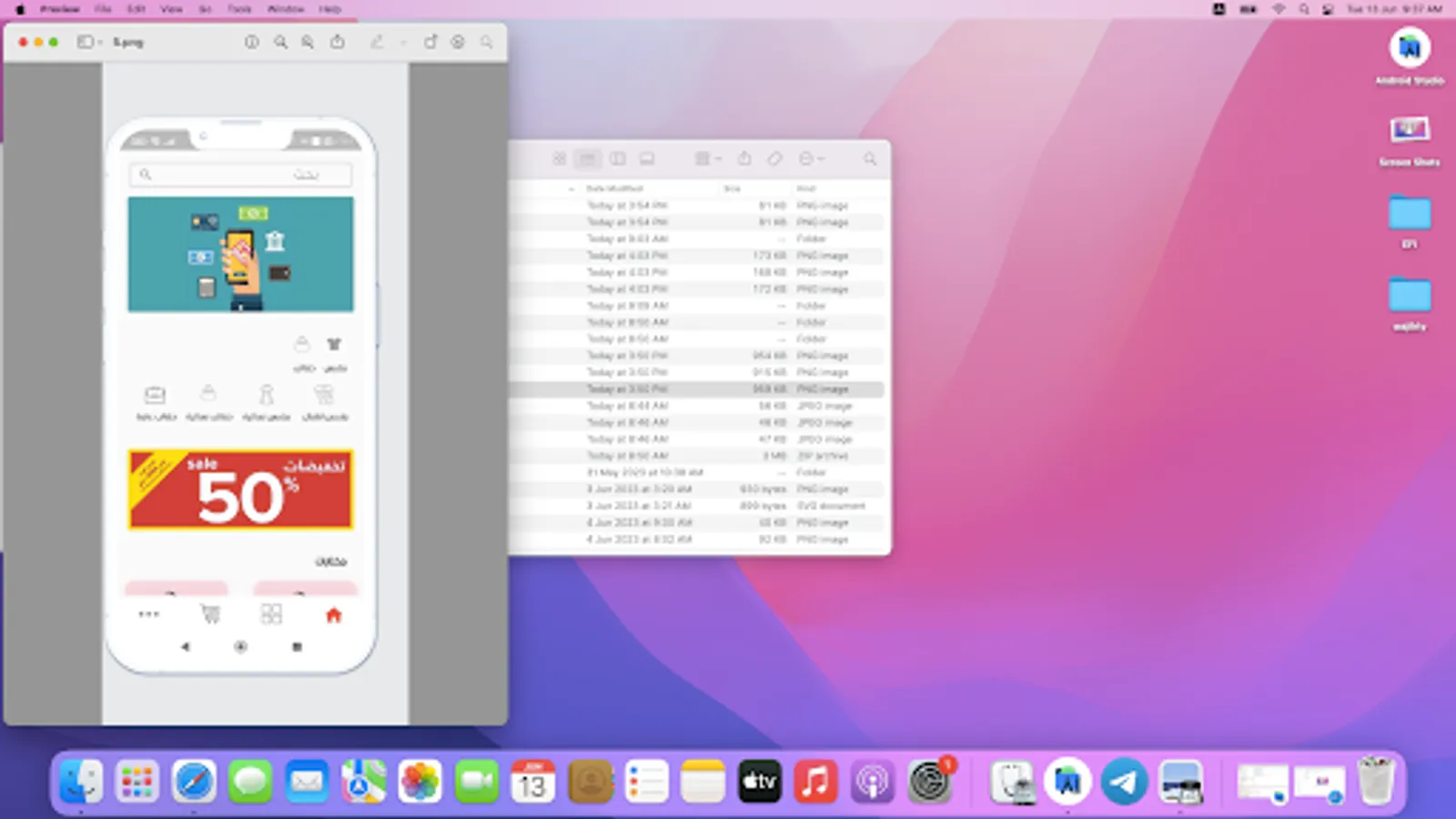Open the Edit menu

click(136, 9)
